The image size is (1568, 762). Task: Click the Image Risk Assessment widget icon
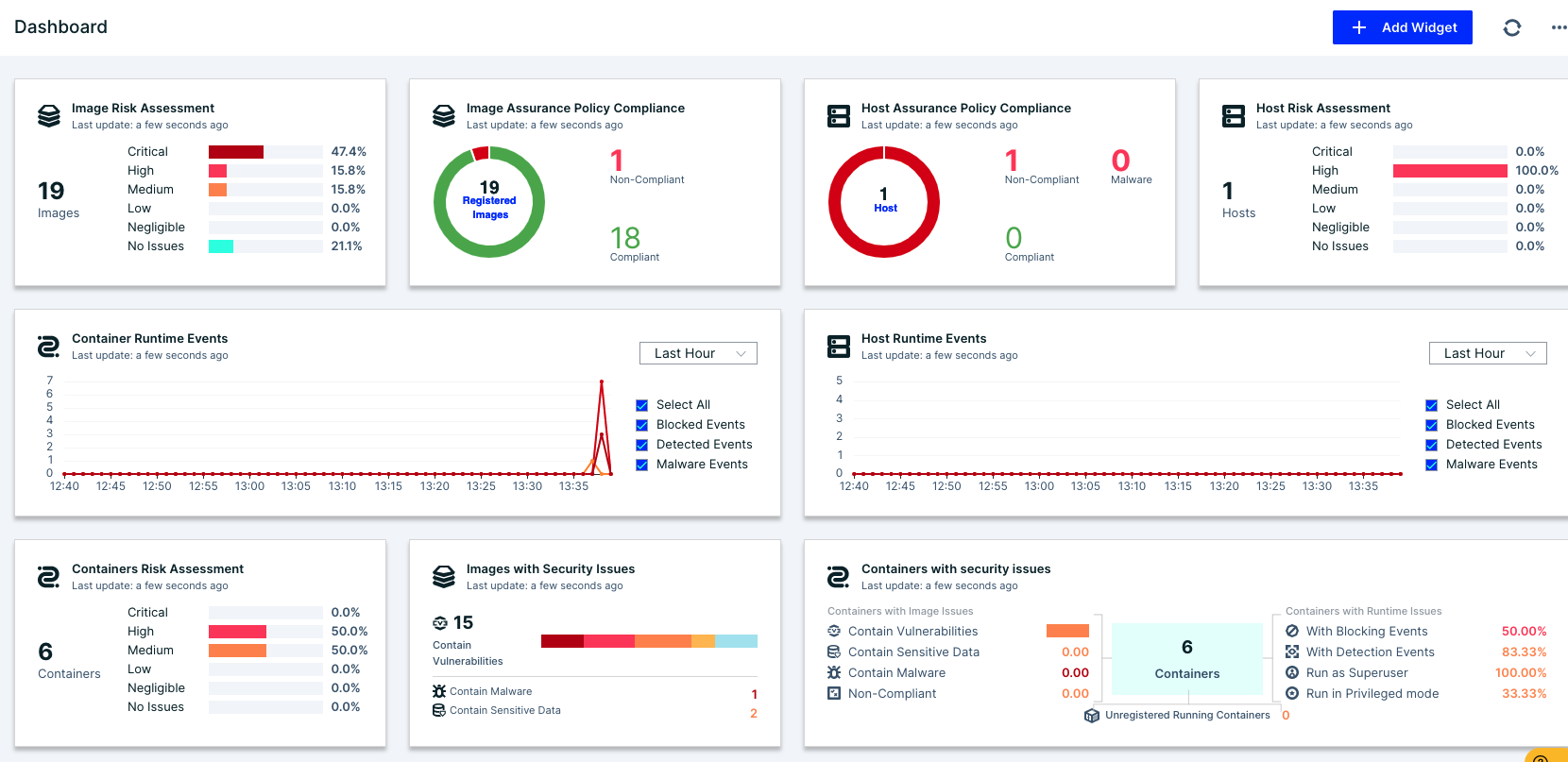(49, 116)
